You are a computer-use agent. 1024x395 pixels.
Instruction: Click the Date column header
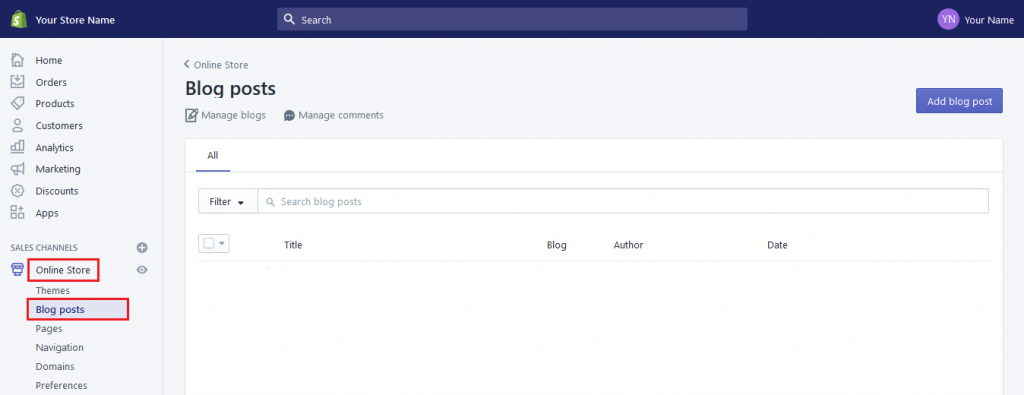[777, 245]
